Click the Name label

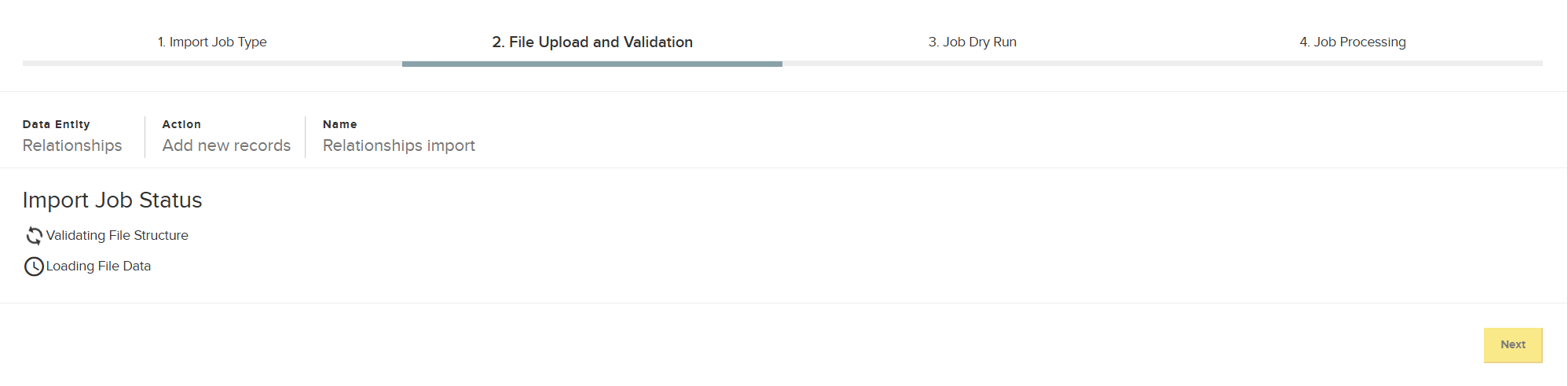point(339,124)
